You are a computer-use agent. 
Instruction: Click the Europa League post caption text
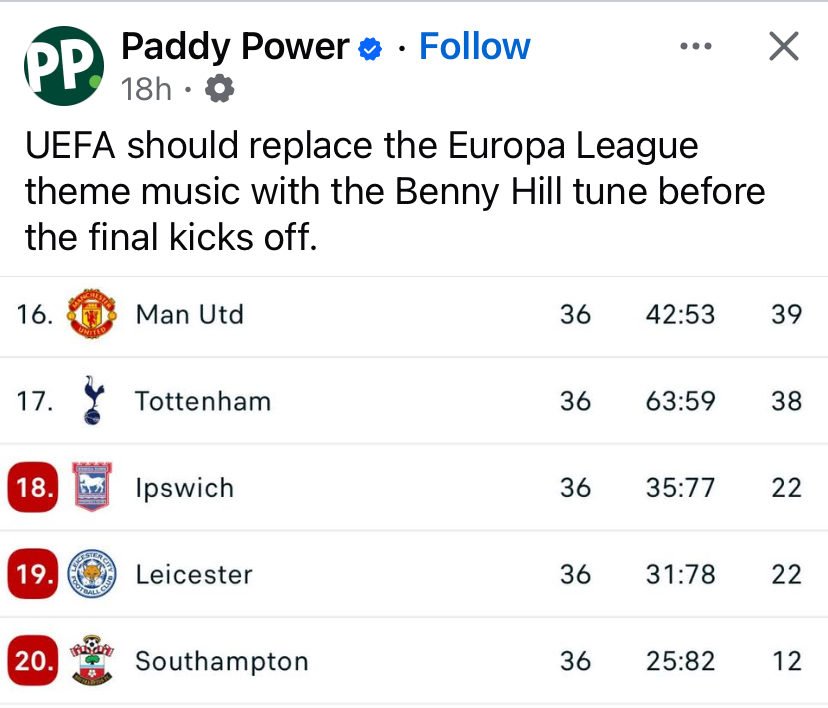click(x=394, y=191)
